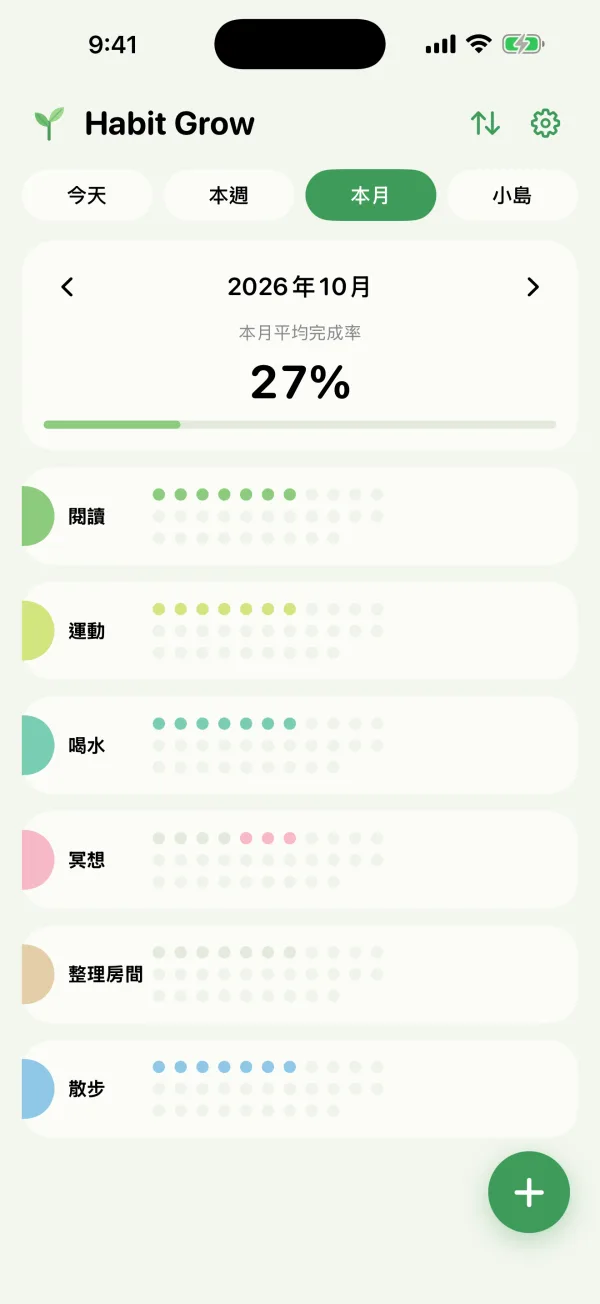
Task: Go to next month with right chevron
Action: click(x=533, y=287)
